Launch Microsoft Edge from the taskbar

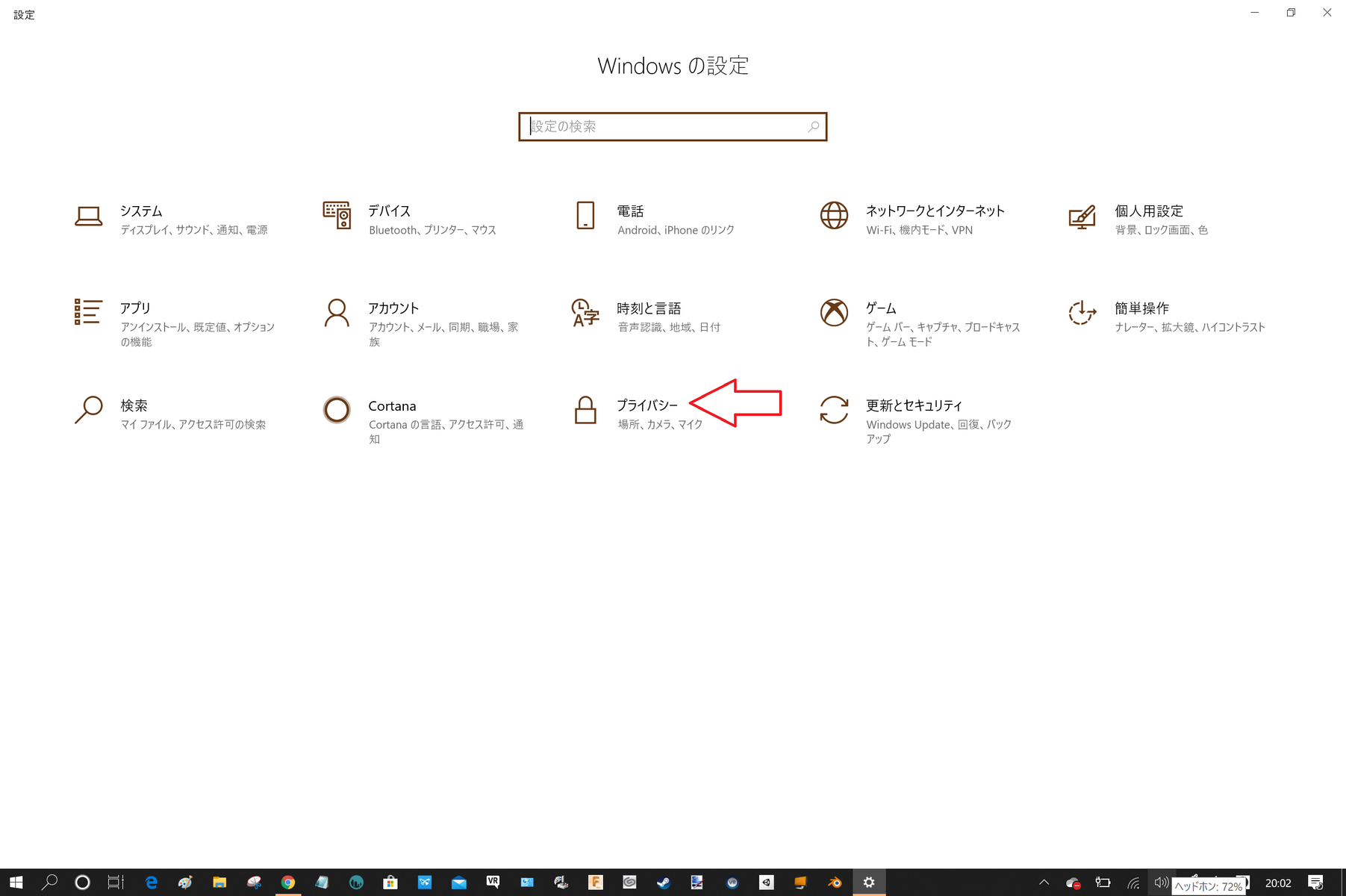[151, 883]
